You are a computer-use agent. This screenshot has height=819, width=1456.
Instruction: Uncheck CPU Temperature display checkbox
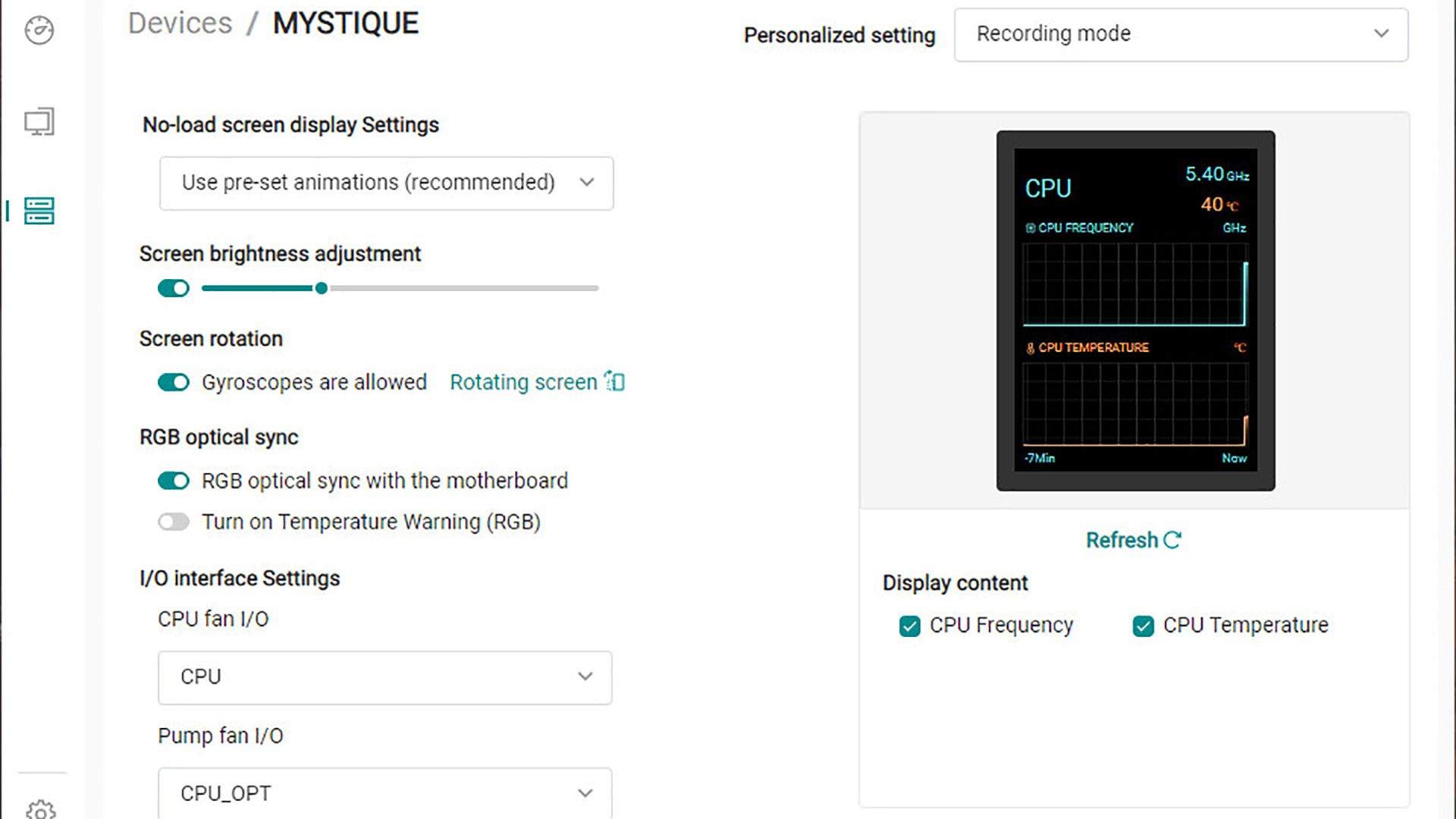tap(1143, 626)
